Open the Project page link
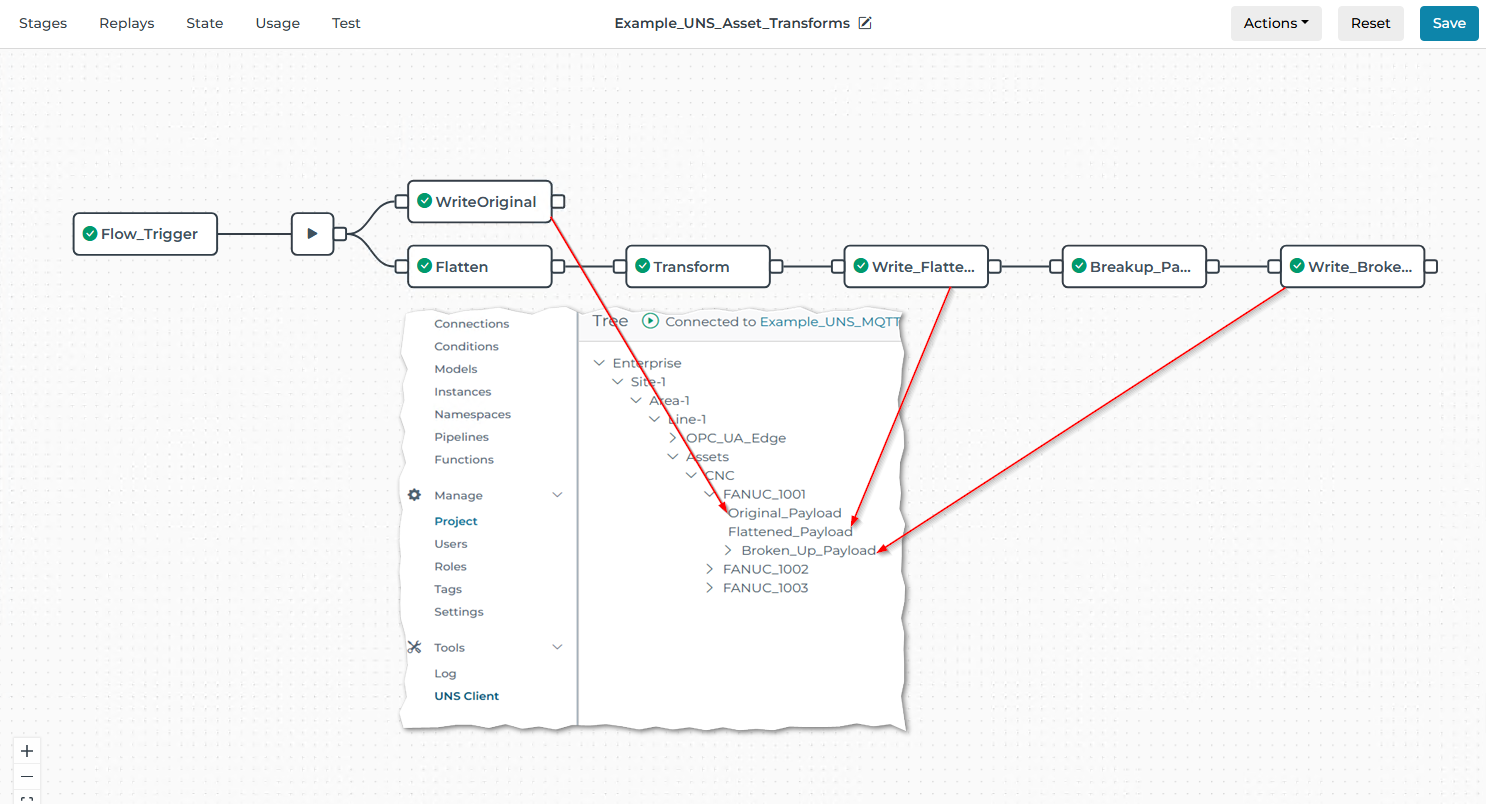Viewport: 1486px width, 804px height. [456, 521]
